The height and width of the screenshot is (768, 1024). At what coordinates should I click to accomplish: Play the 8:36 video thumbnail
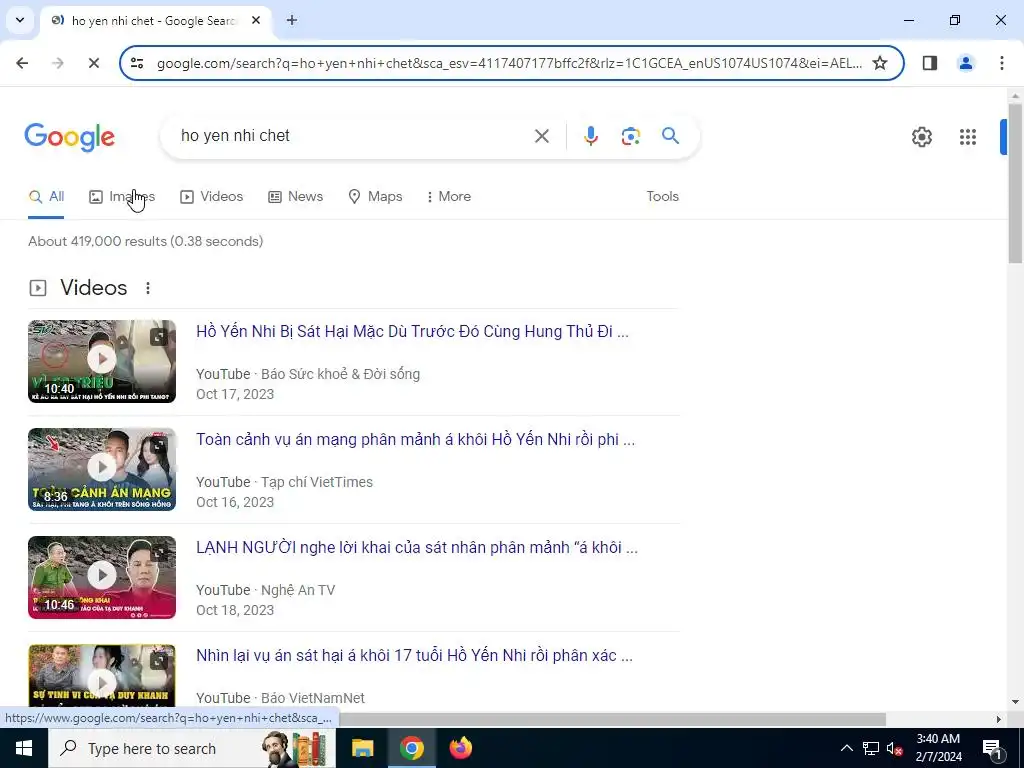click(x=102, y=469)
